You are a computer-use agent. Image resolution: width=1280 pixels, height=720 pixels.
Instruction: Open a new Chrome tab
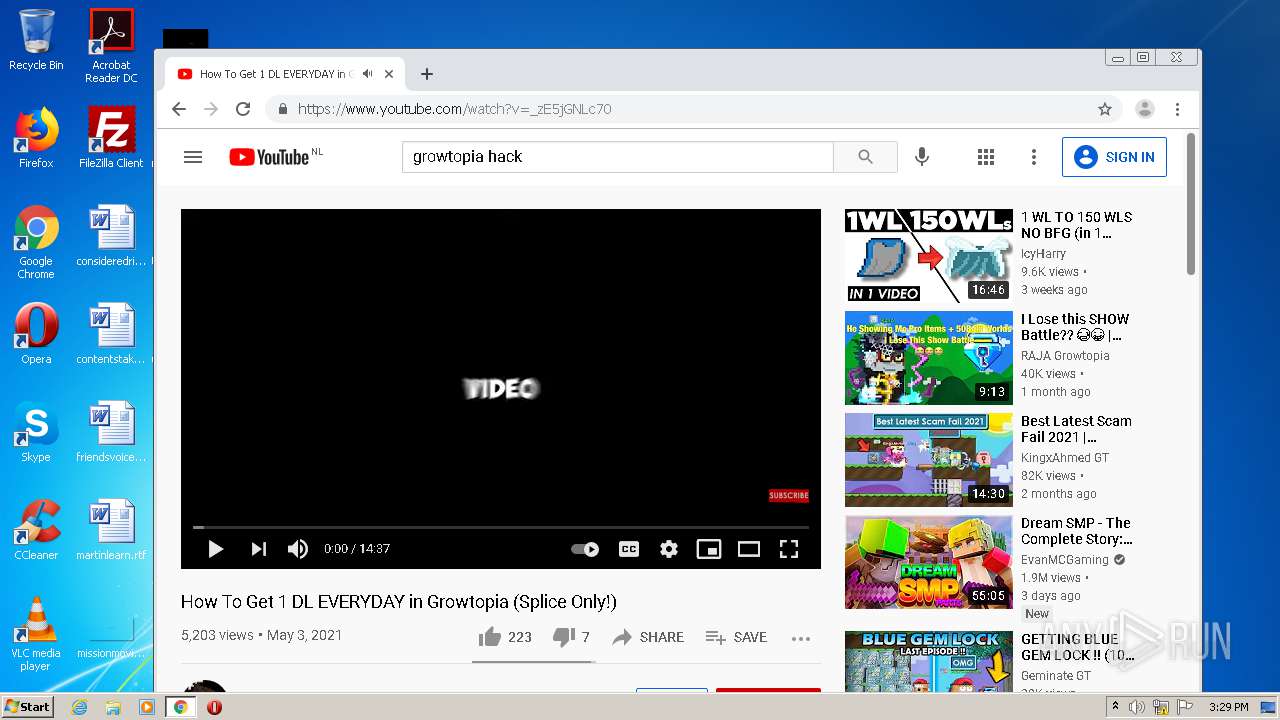coord(427,74)
